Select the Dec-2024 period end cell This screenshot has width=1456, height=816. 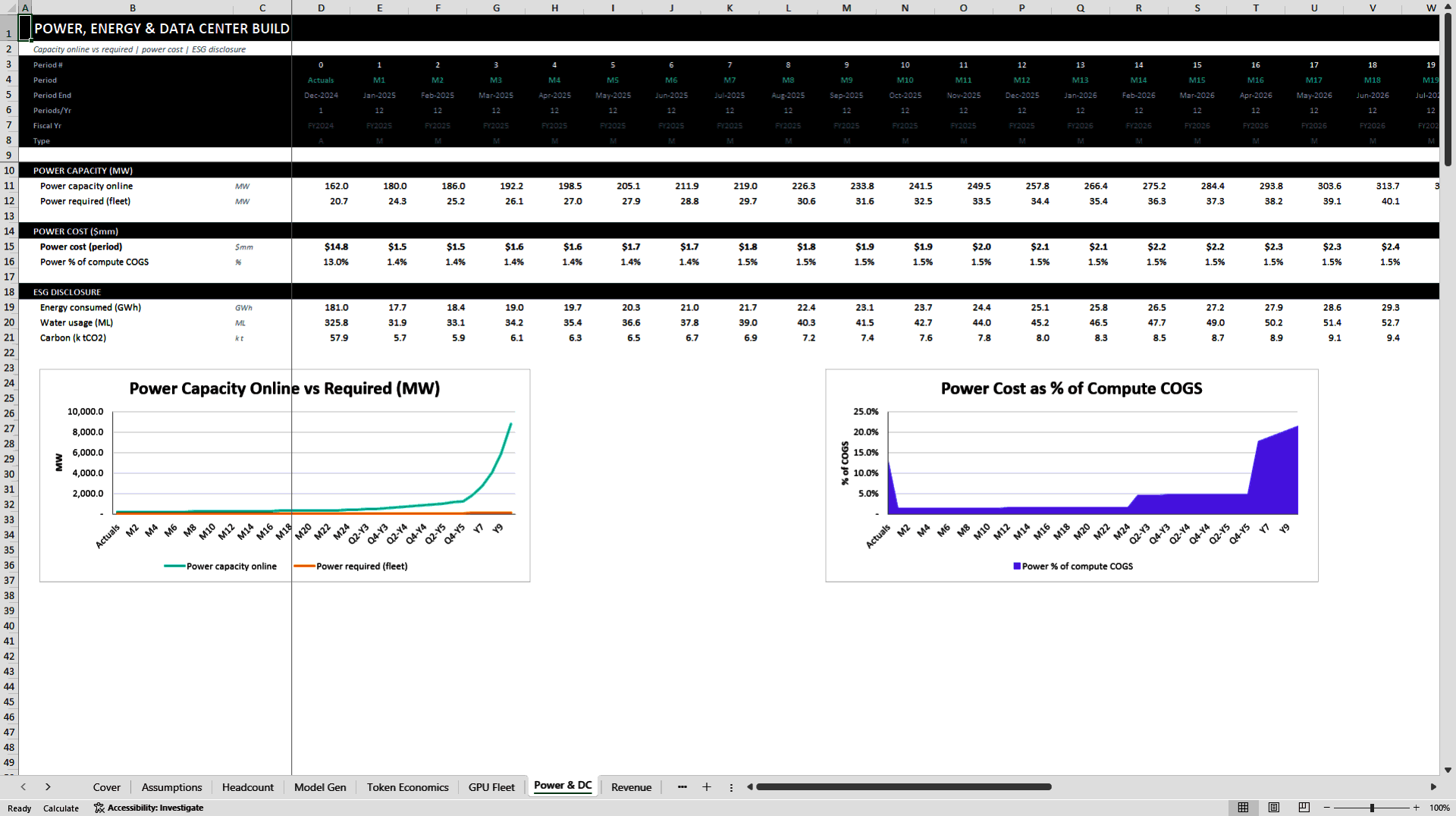point(321,96)
